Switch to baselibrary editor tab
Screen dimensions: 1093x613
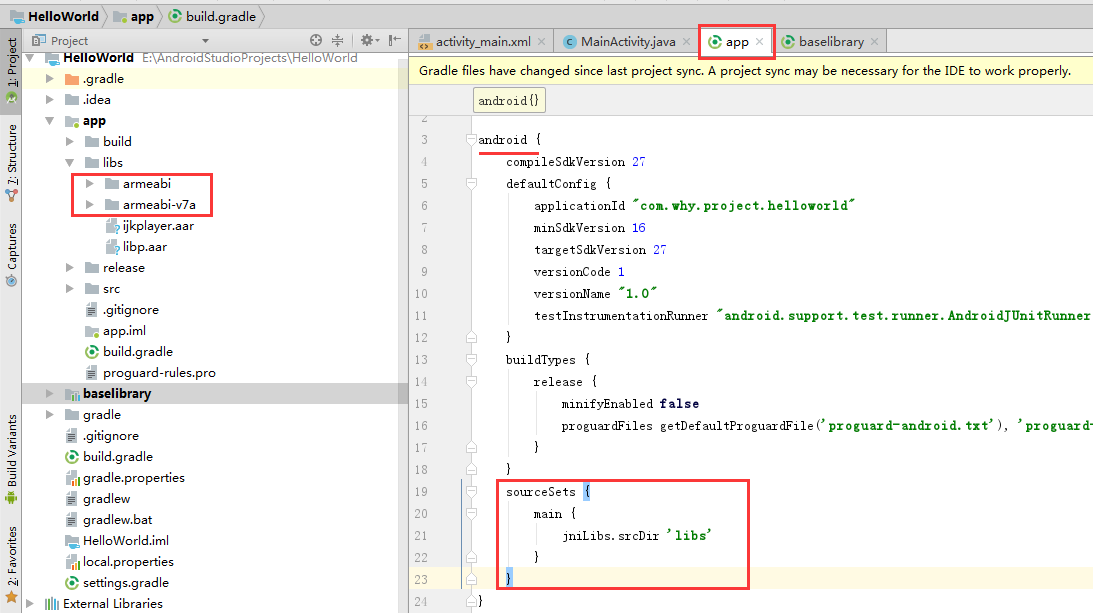point(831,42)
